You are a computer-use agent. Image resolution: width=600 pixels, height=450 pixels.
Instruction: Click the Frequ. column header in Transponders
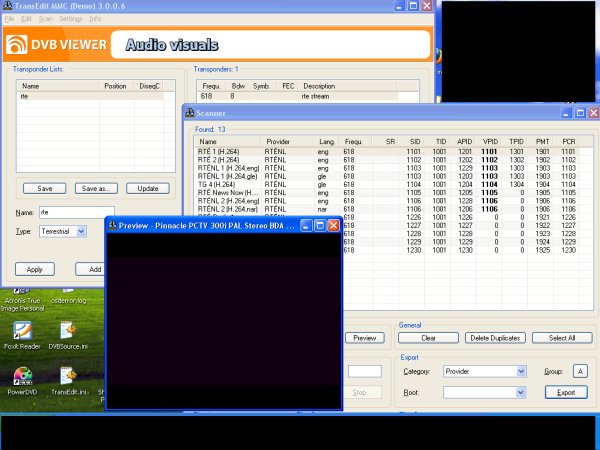(211, 86)
